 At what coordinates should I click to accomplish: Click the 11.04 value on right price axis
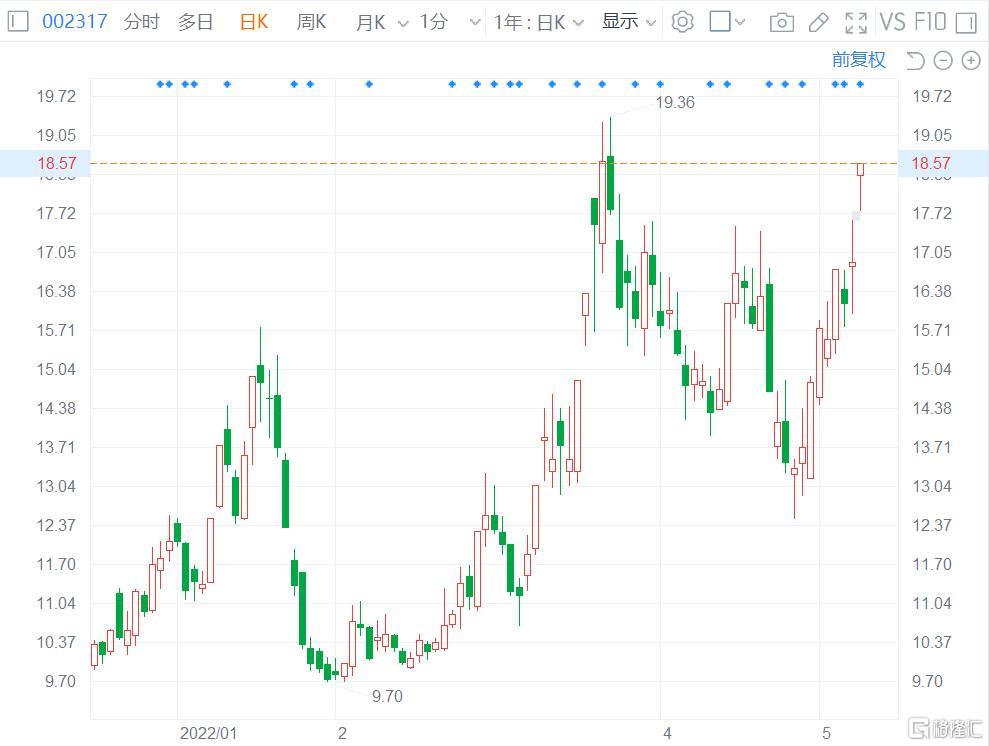[x=932, y=603]
